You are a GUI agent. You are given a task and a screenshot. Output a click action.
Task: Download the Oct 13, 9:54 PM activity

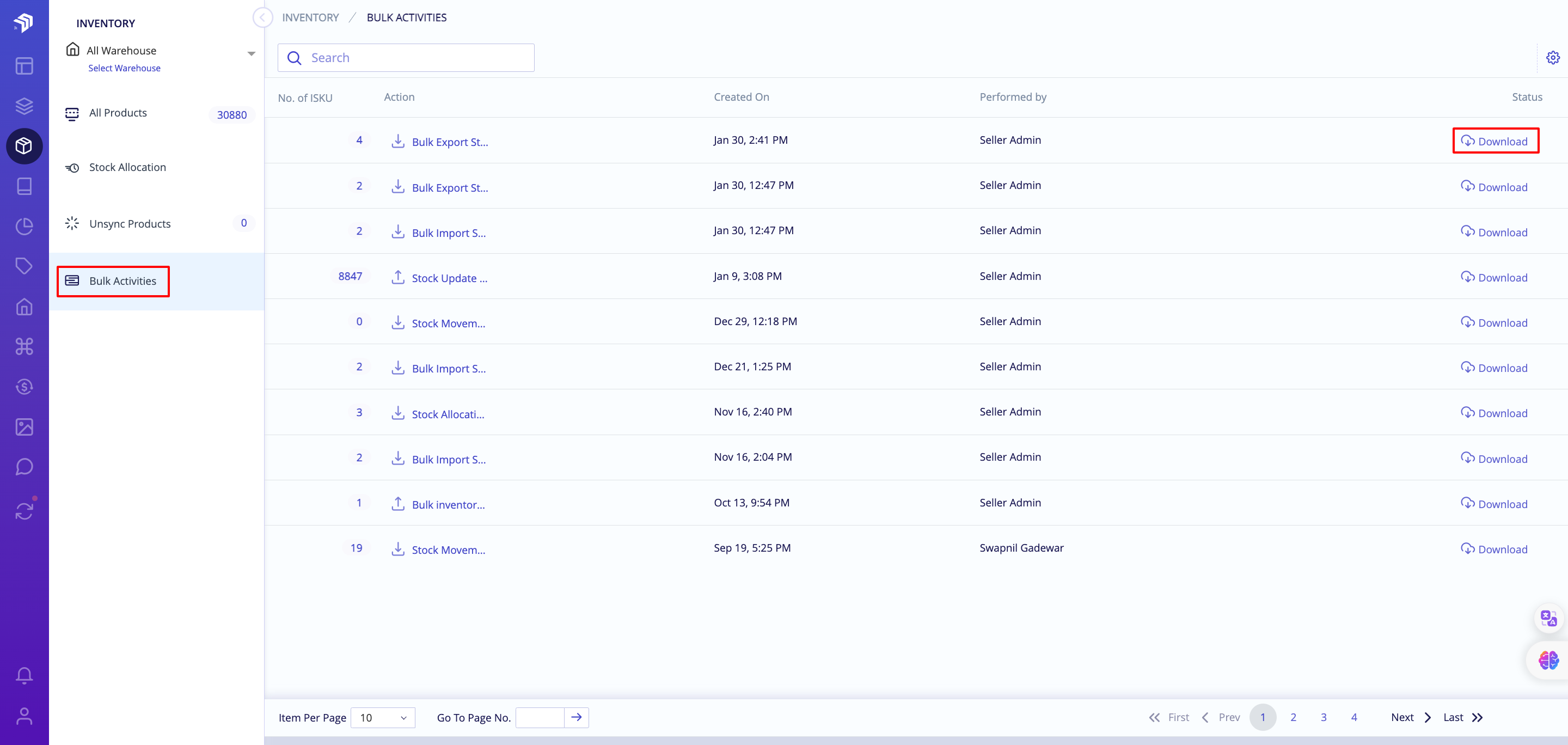coord(1494,503)
